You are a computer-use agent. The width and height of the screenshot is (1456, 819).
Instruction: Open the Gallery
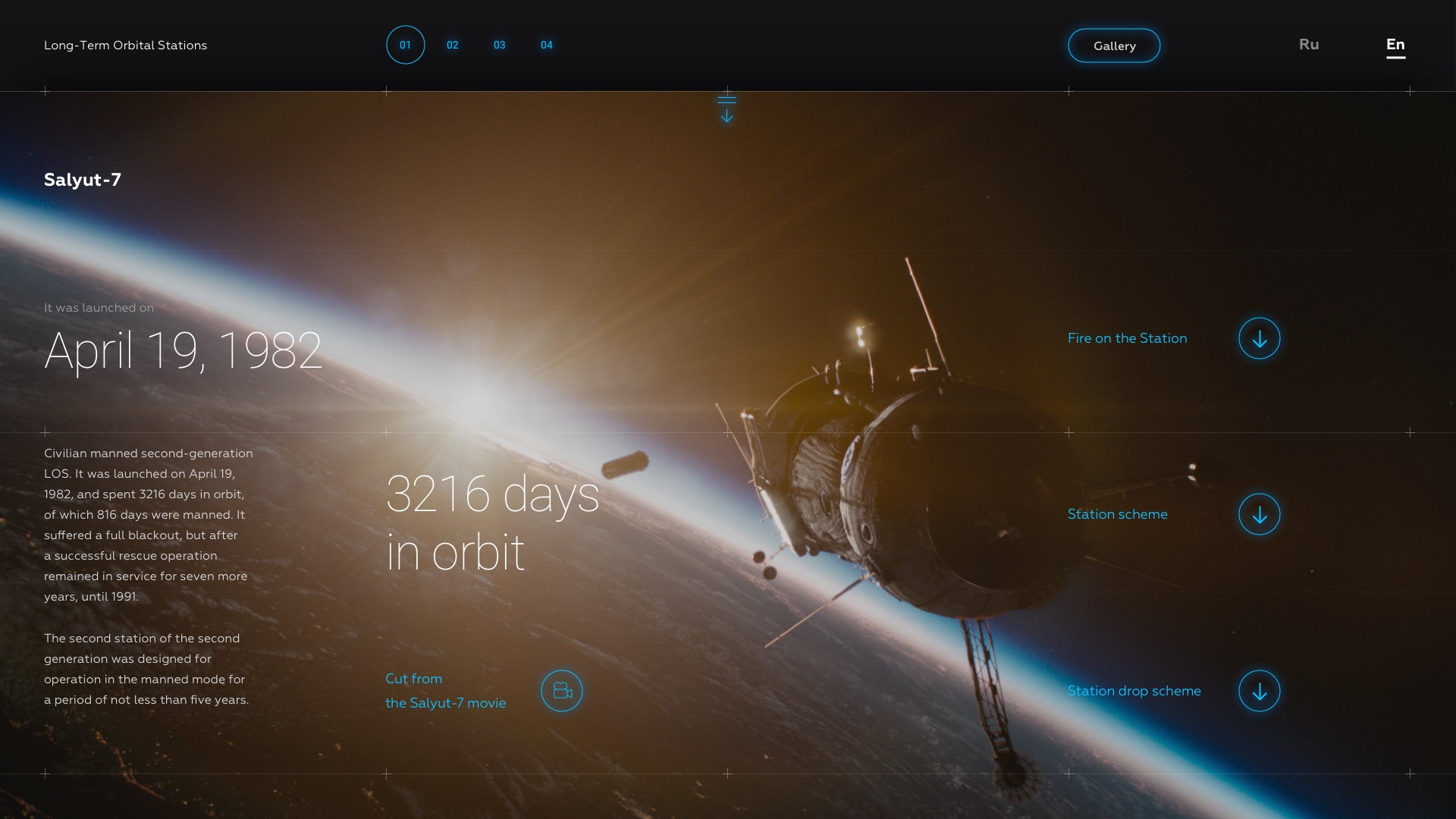click(x=1114, y=45)
